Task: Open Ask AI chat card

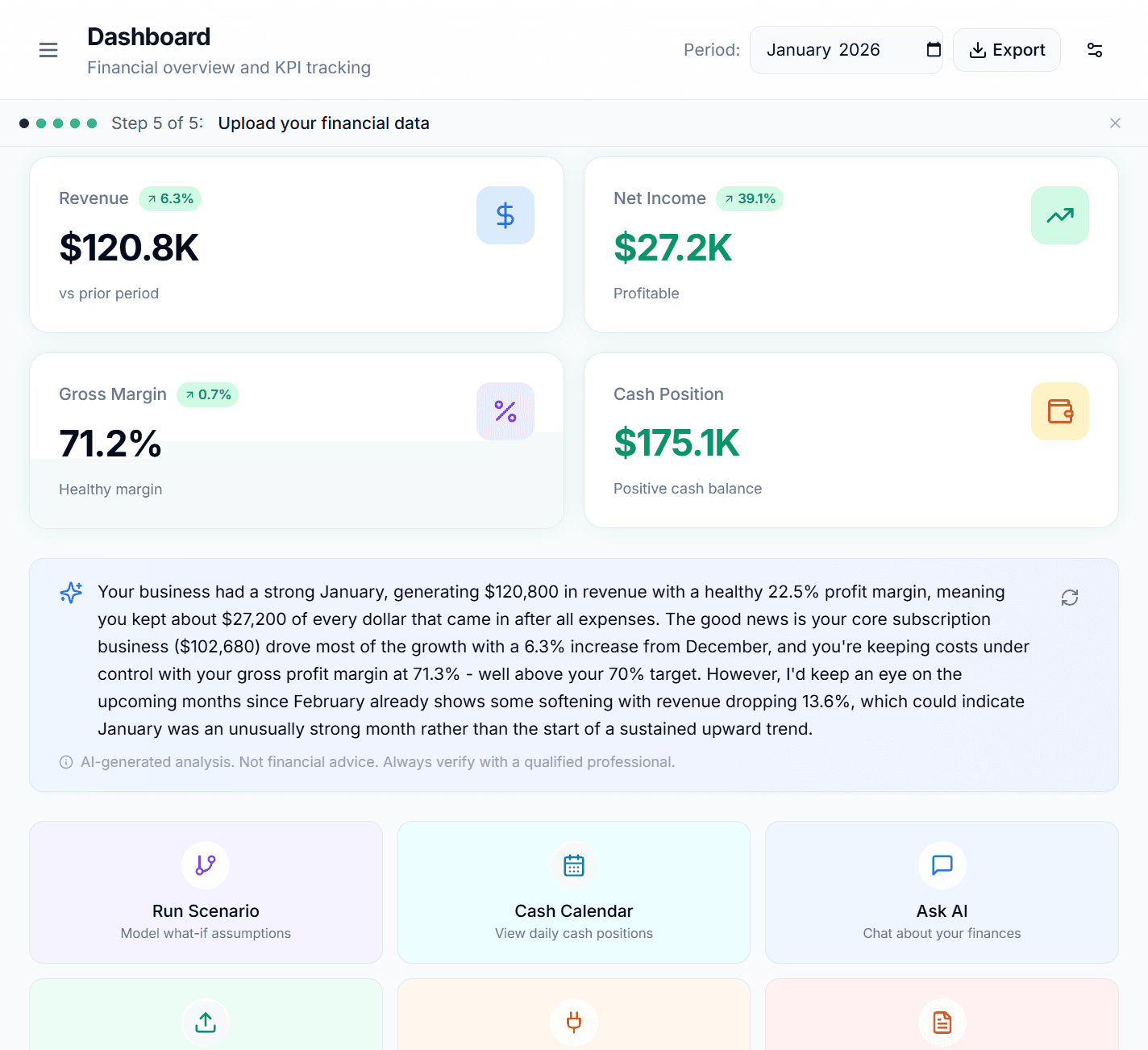Action: pos(941,892)
